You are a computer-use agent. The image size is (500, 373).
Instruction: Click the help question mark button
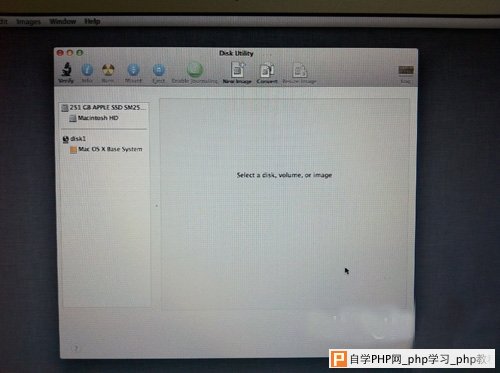click(x=75, y=348)
